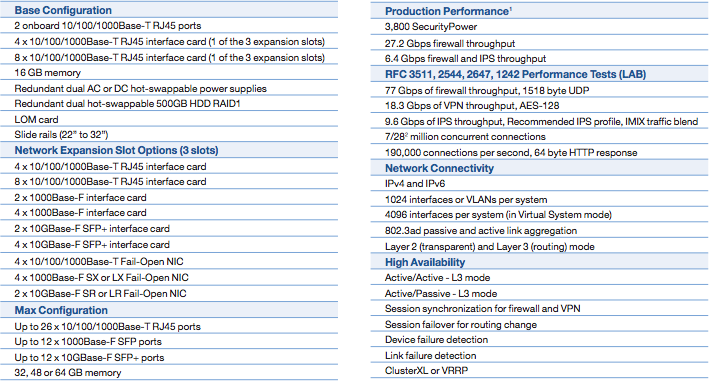
Task: Click the High Availability heading
Action: [425, 262]
